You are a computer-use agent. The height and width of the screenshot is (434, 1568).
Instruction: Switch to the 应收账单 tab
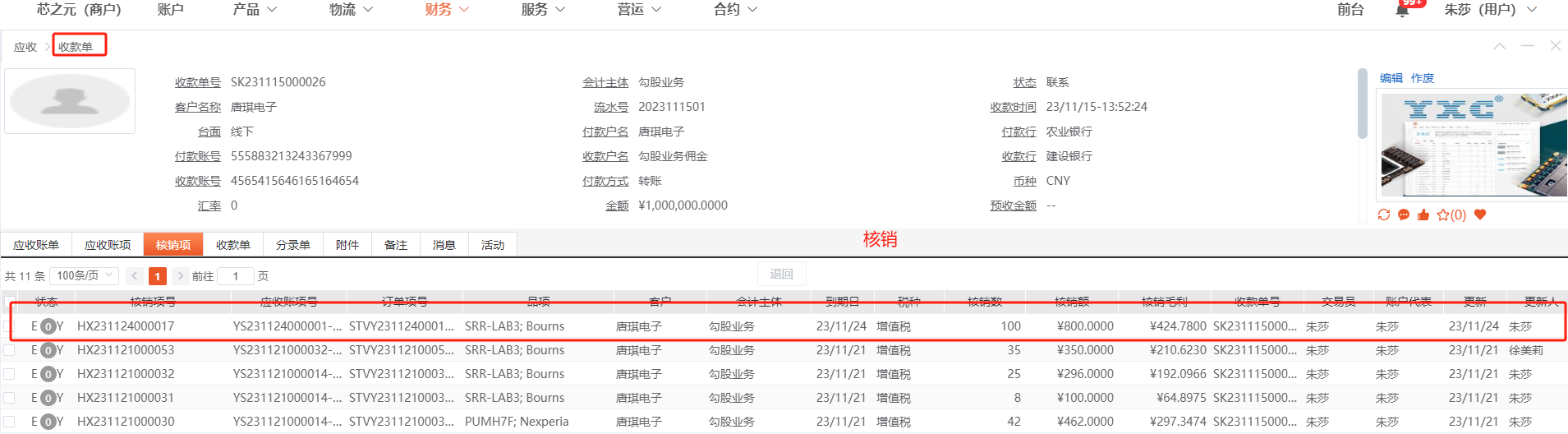point(36,245)
